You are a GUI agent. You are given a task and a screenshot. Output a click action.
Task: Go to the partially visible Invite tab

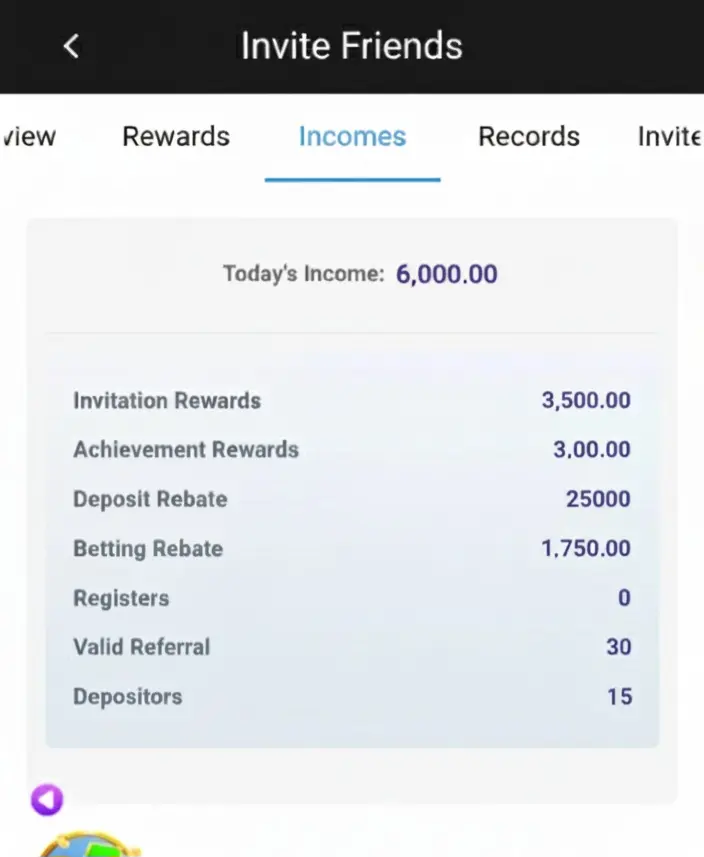click(670, 137)
